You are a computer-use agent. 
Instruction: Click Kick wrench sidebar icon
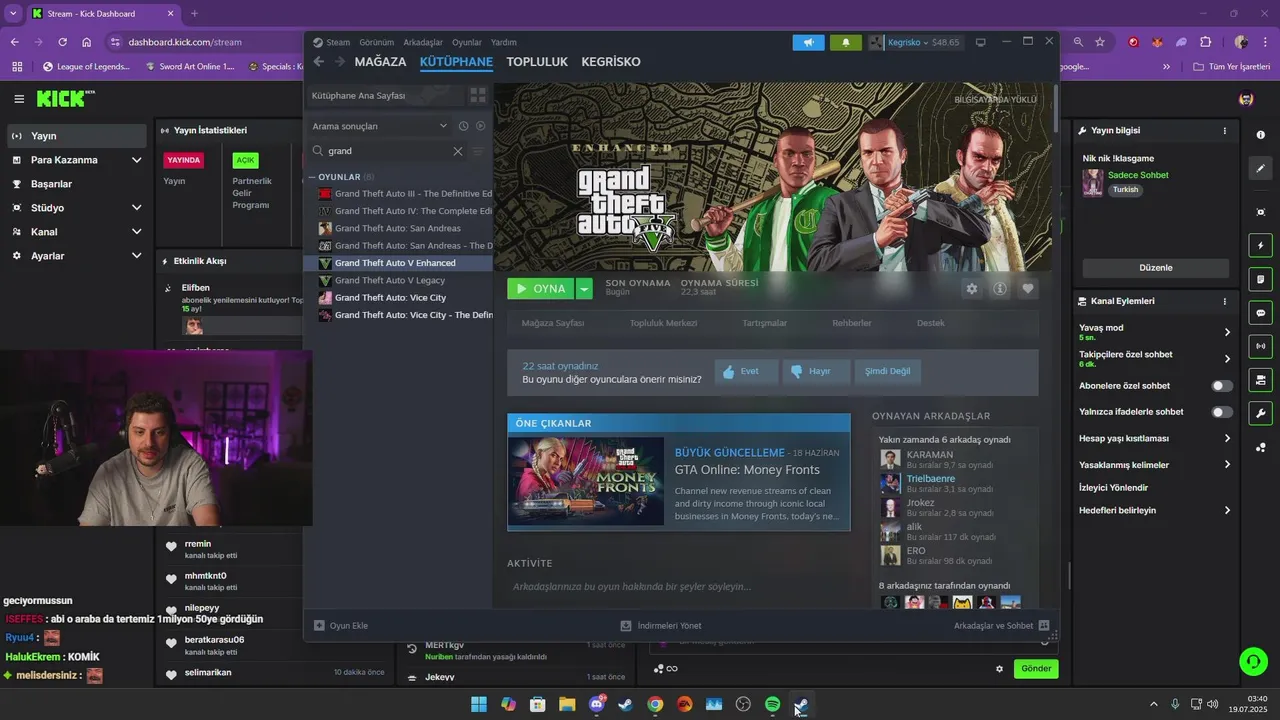(x=1260, y=413)
